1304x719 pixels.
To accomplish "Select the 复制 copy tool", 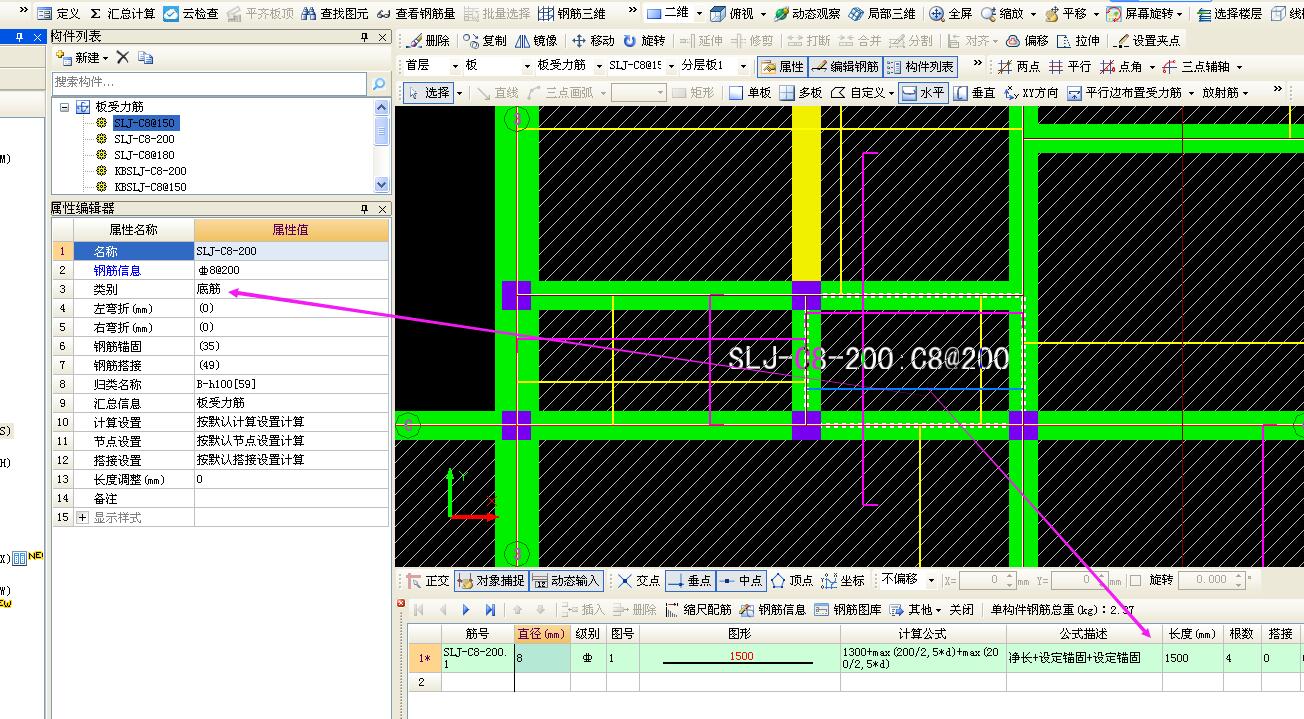I will [x=485, y=41].
